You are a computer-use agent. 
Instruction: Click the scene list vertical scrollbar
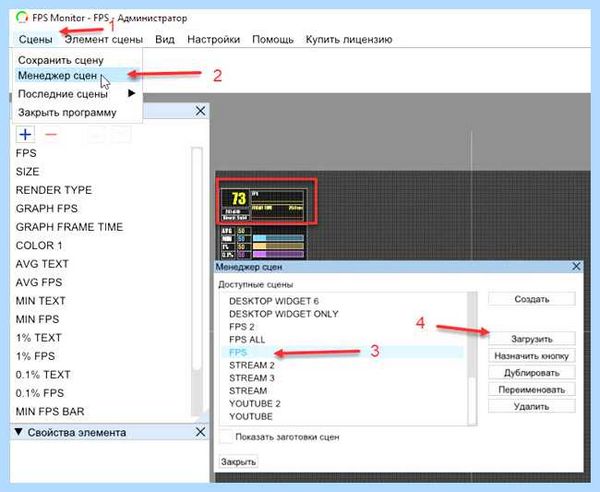pyautogui.click(x=473, y=358)
